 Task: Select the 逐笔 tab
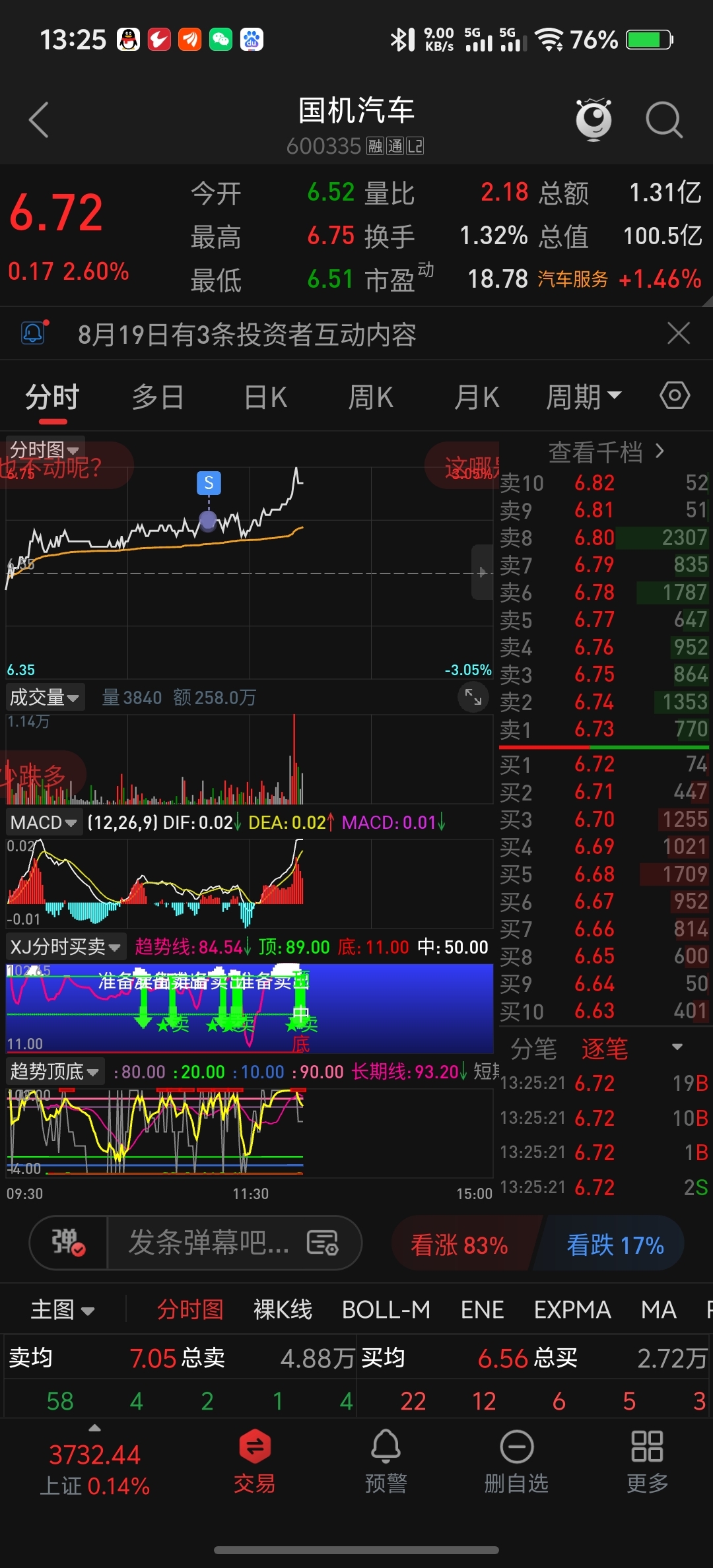(x=605, y=1049)
